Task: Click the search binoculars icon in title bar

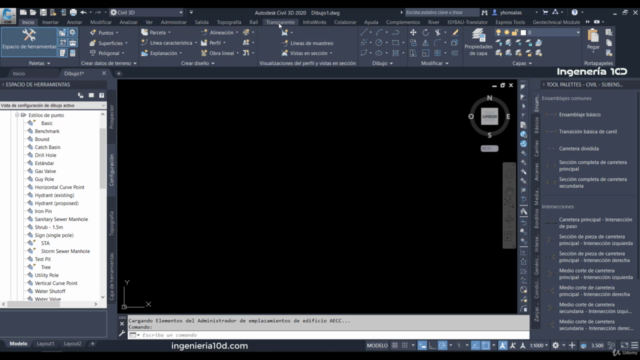Action: (x=484, y=13)
